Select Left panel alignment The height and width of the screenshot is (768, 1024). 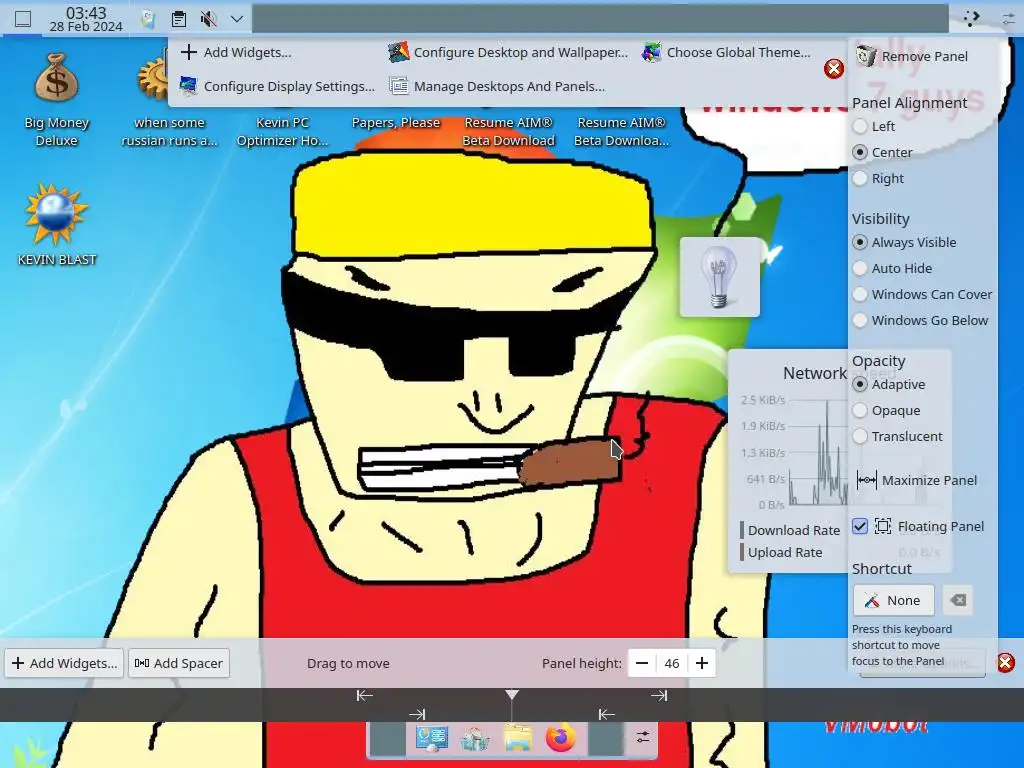pyautogui.click(x=874, y=126)
